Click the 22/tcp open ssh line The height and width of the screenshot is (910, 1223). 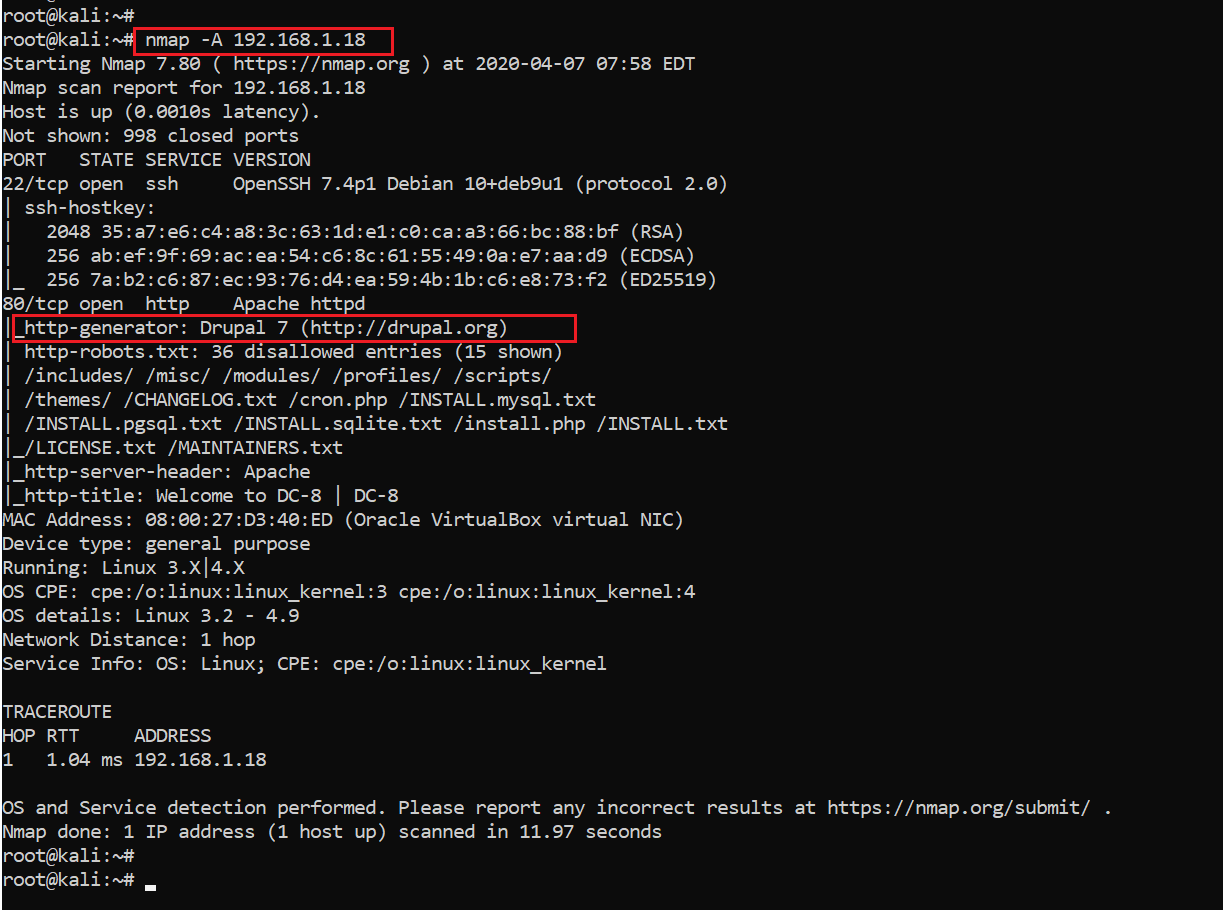(90, 184)
